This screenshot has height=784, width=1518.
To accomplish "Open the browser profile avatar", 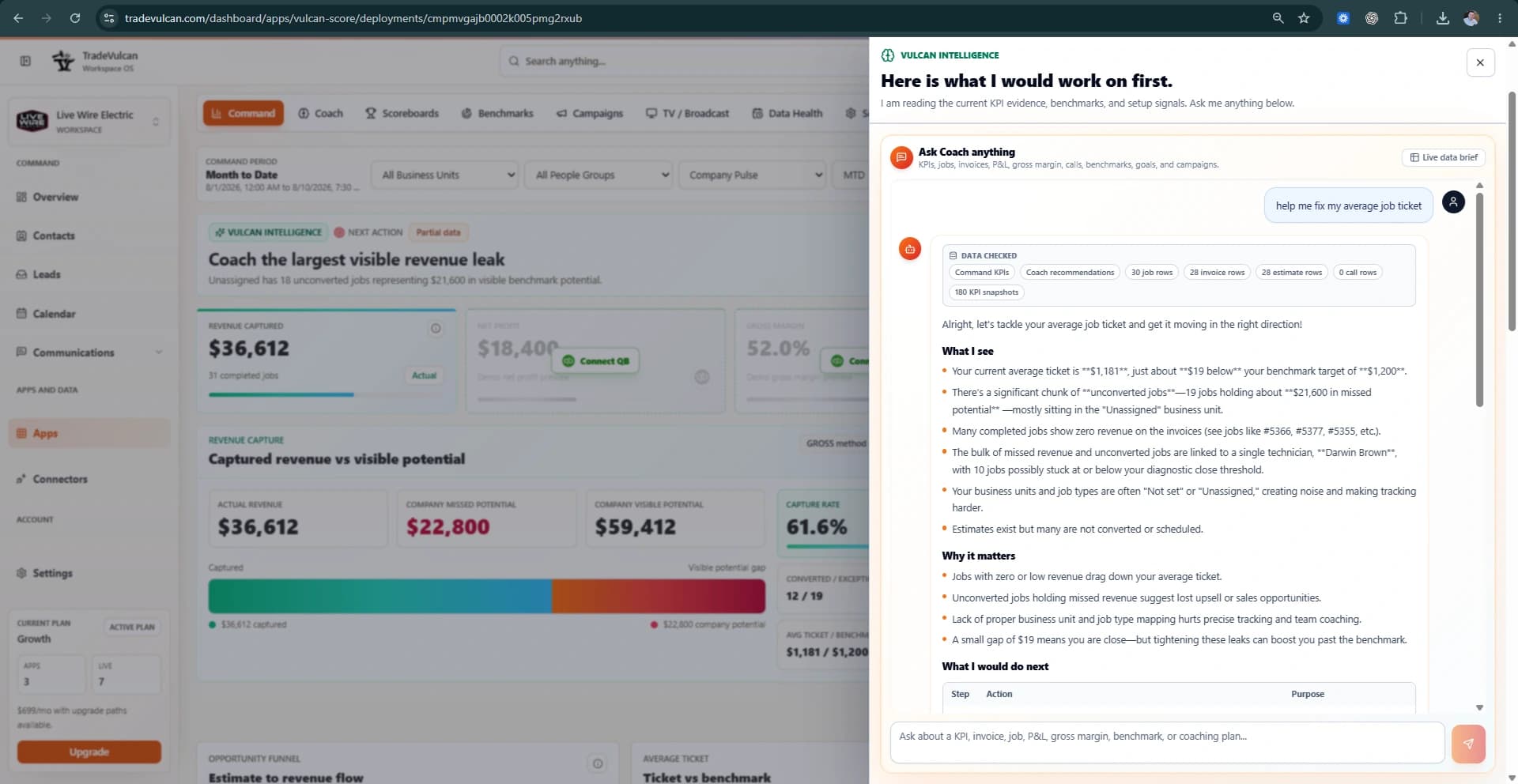I will pos(1471,18).
